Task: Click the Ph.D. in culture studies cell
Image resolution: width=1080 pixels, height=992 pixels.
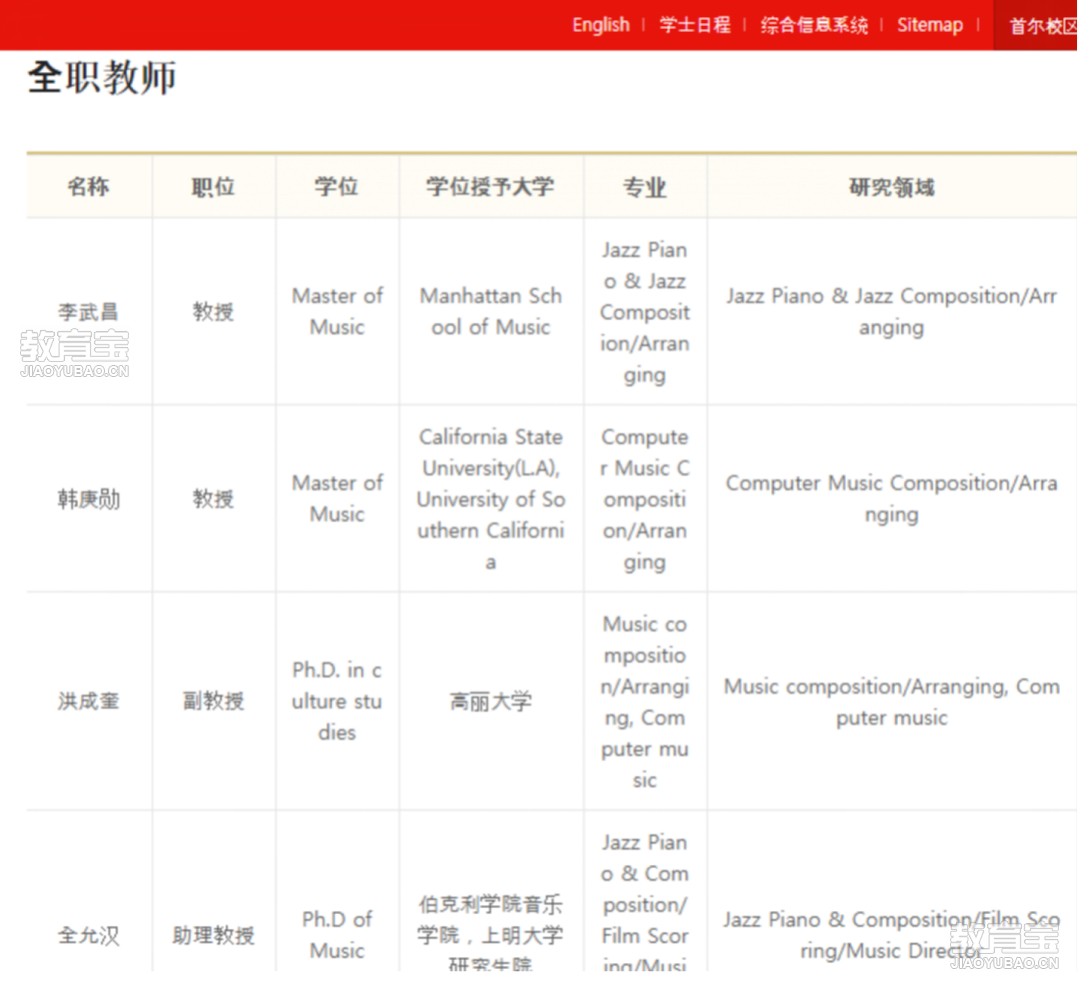Action: click(337, 701)
